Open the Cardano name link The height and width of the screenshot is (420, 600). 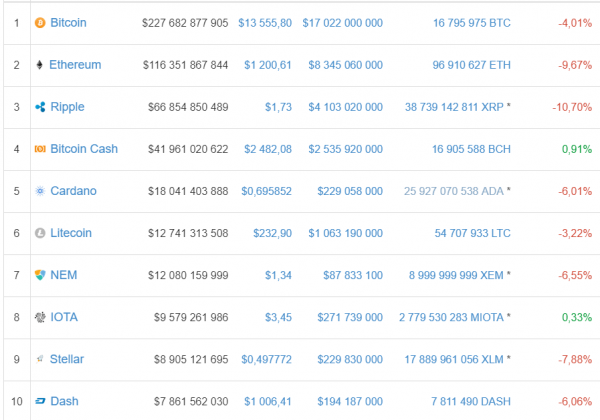(x=73, y=191)
